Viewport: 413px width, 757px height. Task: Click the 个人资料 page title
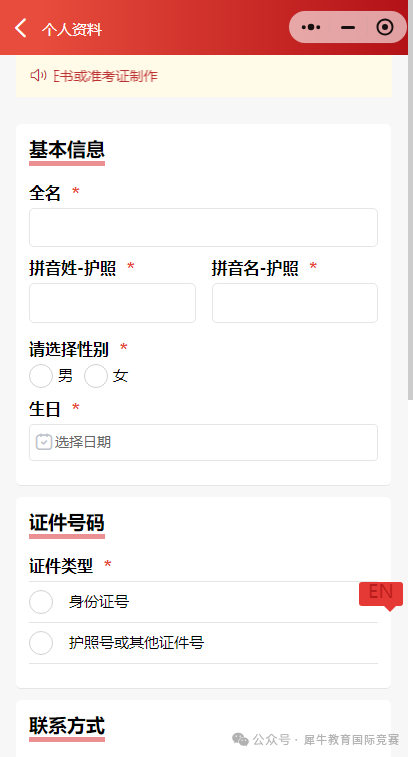coord(71,29)
